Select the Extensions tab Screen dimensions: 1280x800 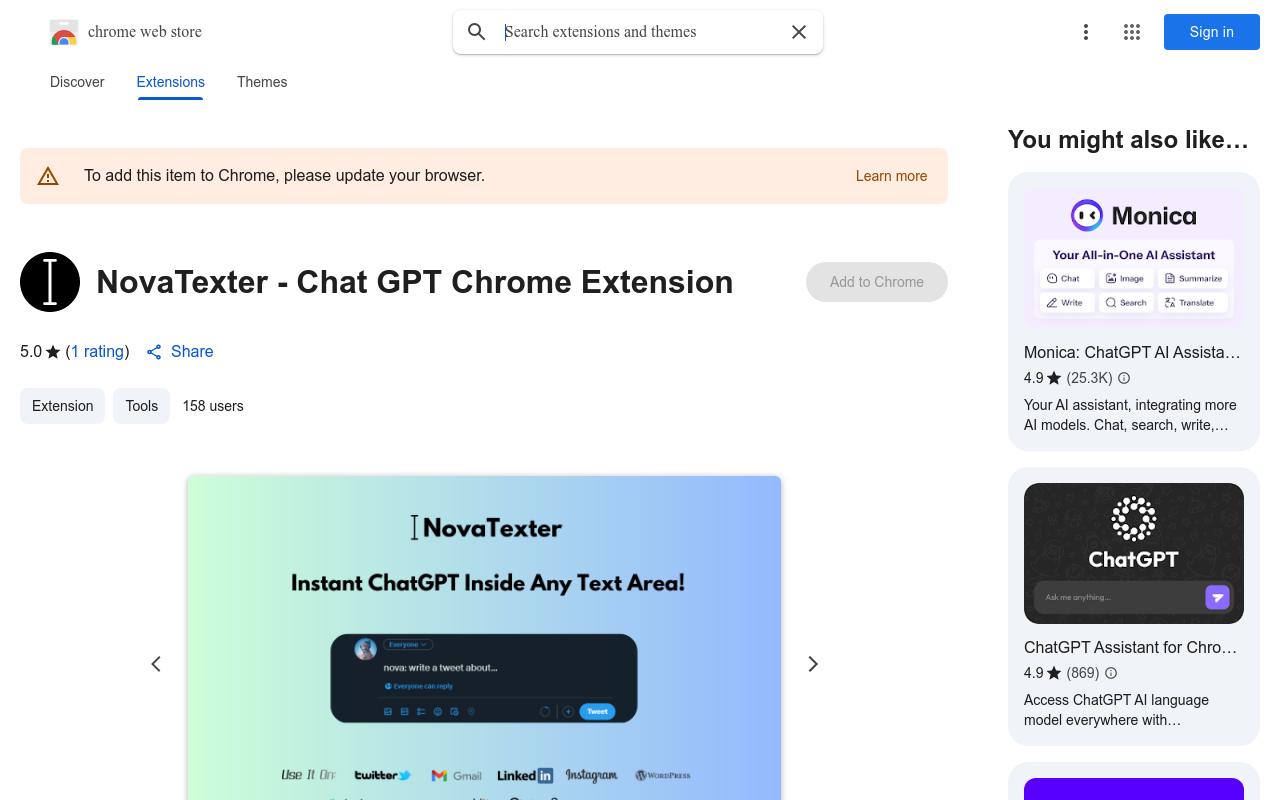pos(171,82)
